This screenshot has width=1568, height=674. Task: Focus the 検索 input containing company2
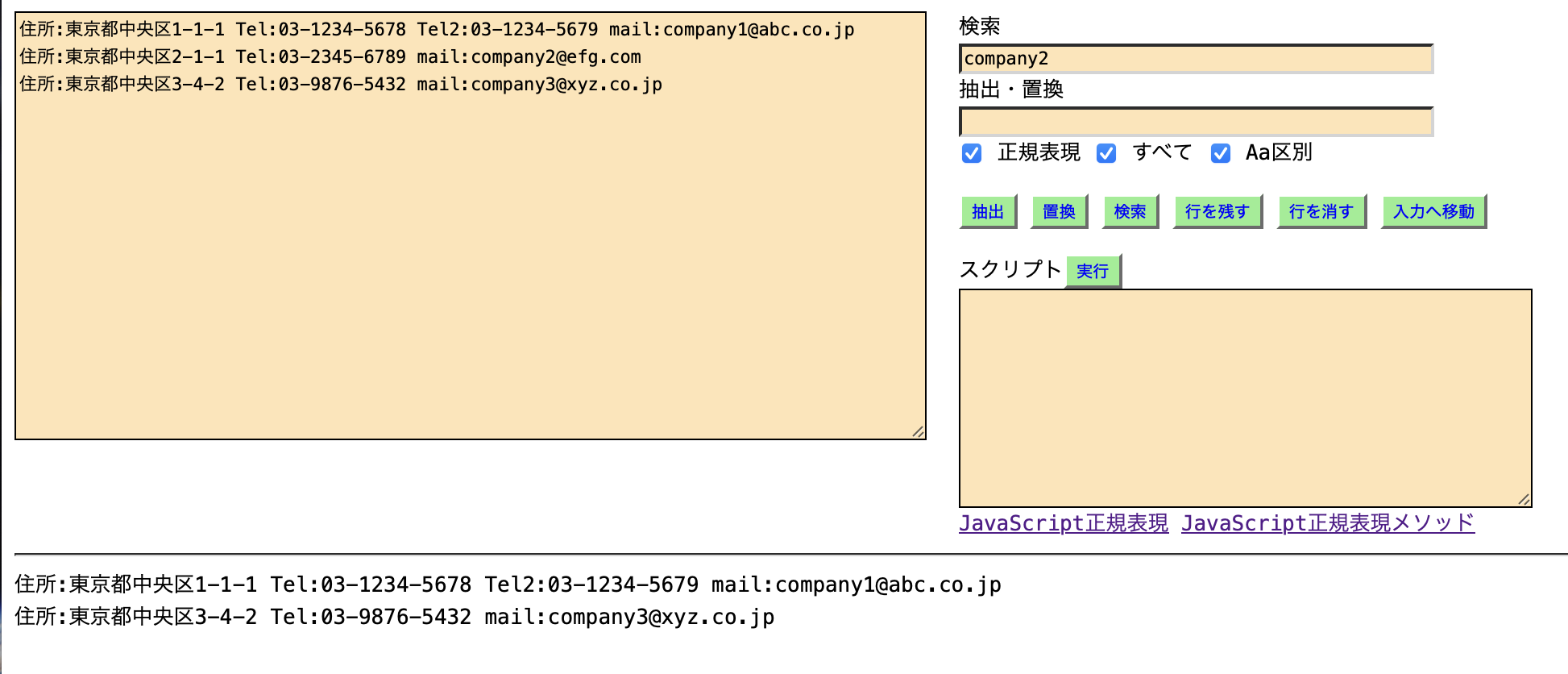[1196, 59]
